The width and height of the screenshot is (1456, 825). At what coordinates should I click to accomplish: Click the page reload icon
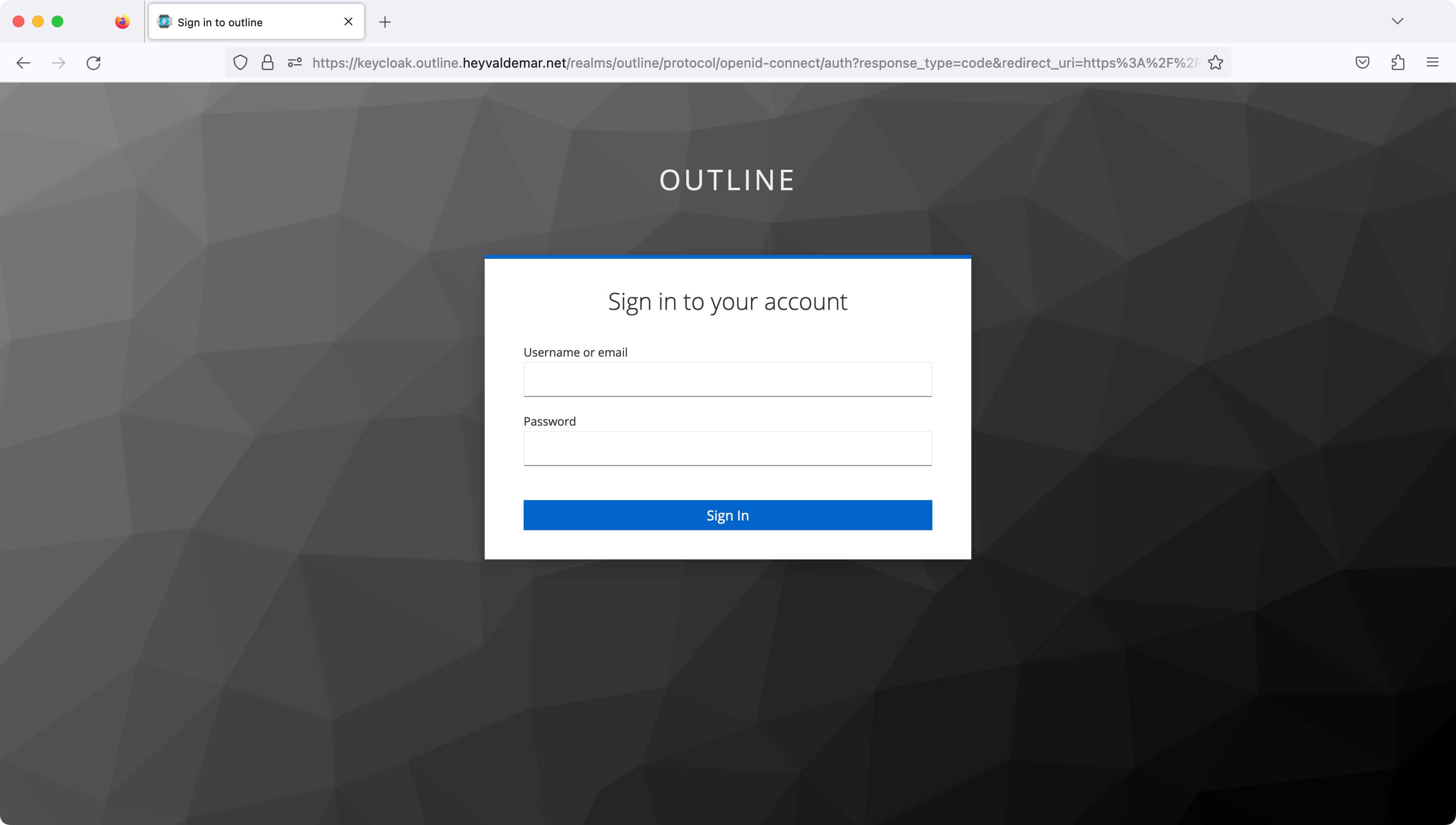click(x=93, y=62)
